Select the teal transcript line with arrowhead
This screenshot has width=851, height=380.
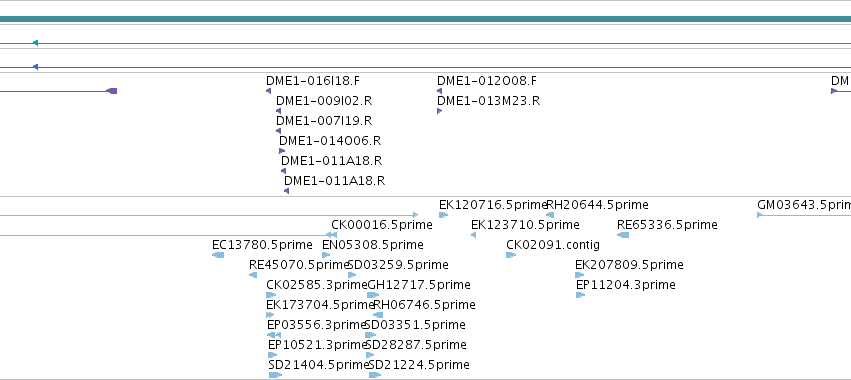[x=426, y=43]
